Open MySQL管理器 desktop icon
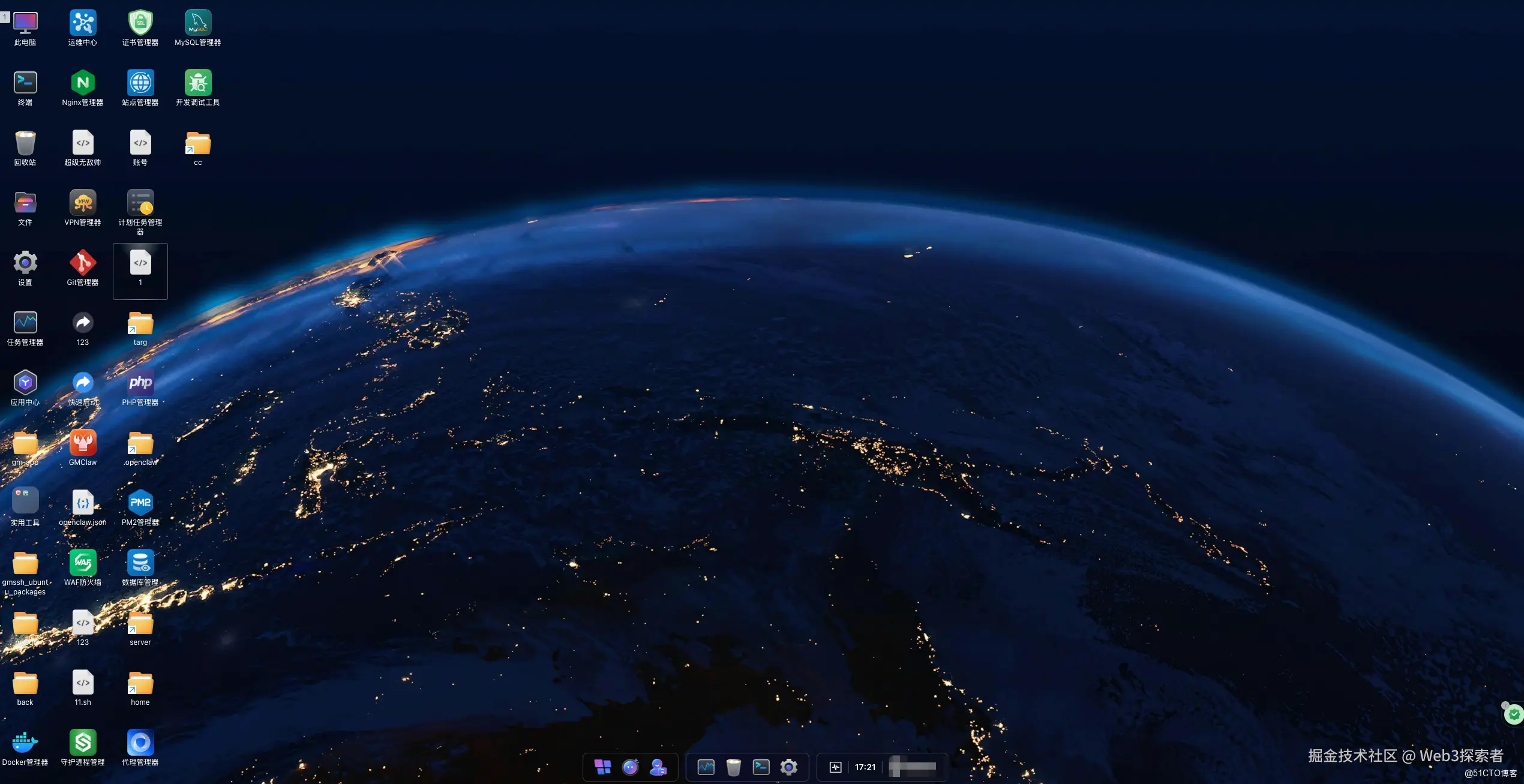The image size is (1524, 784). 197,23
